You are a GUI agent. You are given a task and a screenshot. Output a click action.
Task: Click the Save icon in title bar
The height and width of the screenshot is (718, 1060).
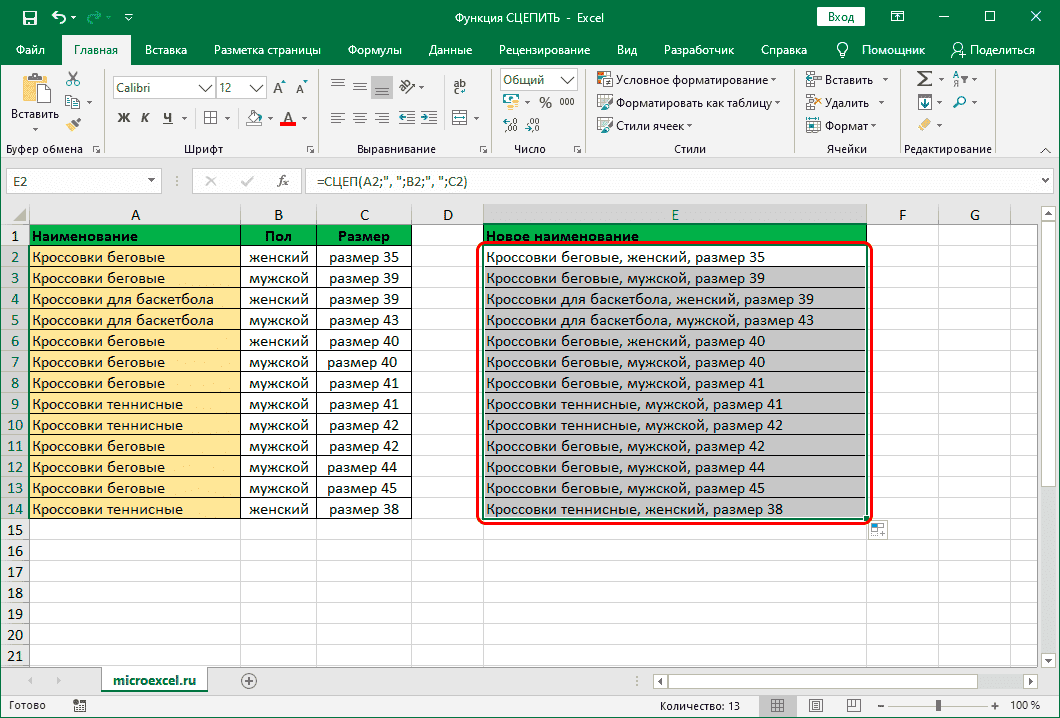[29, 17]
